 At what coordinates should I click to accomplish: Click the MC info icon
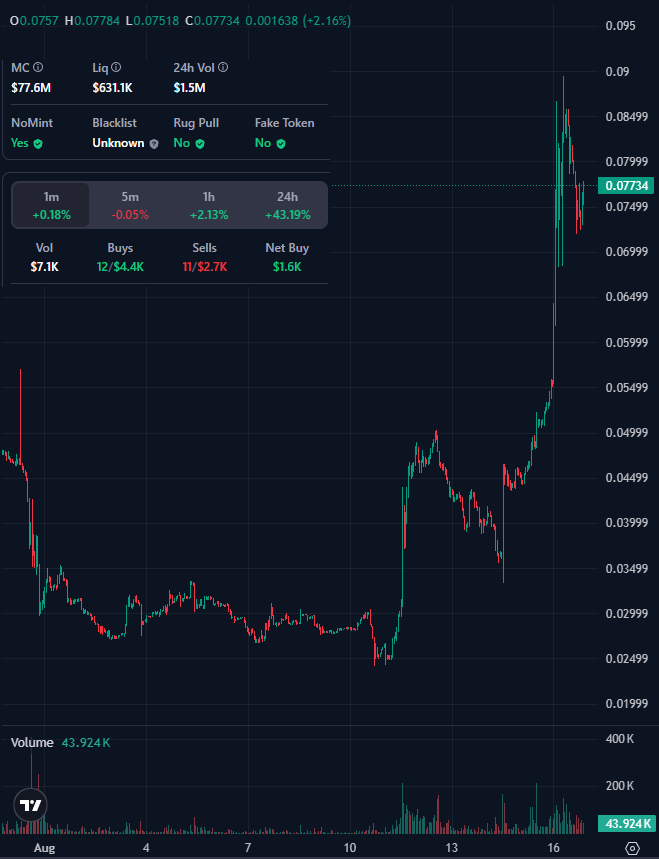click(x=38, y=67)
